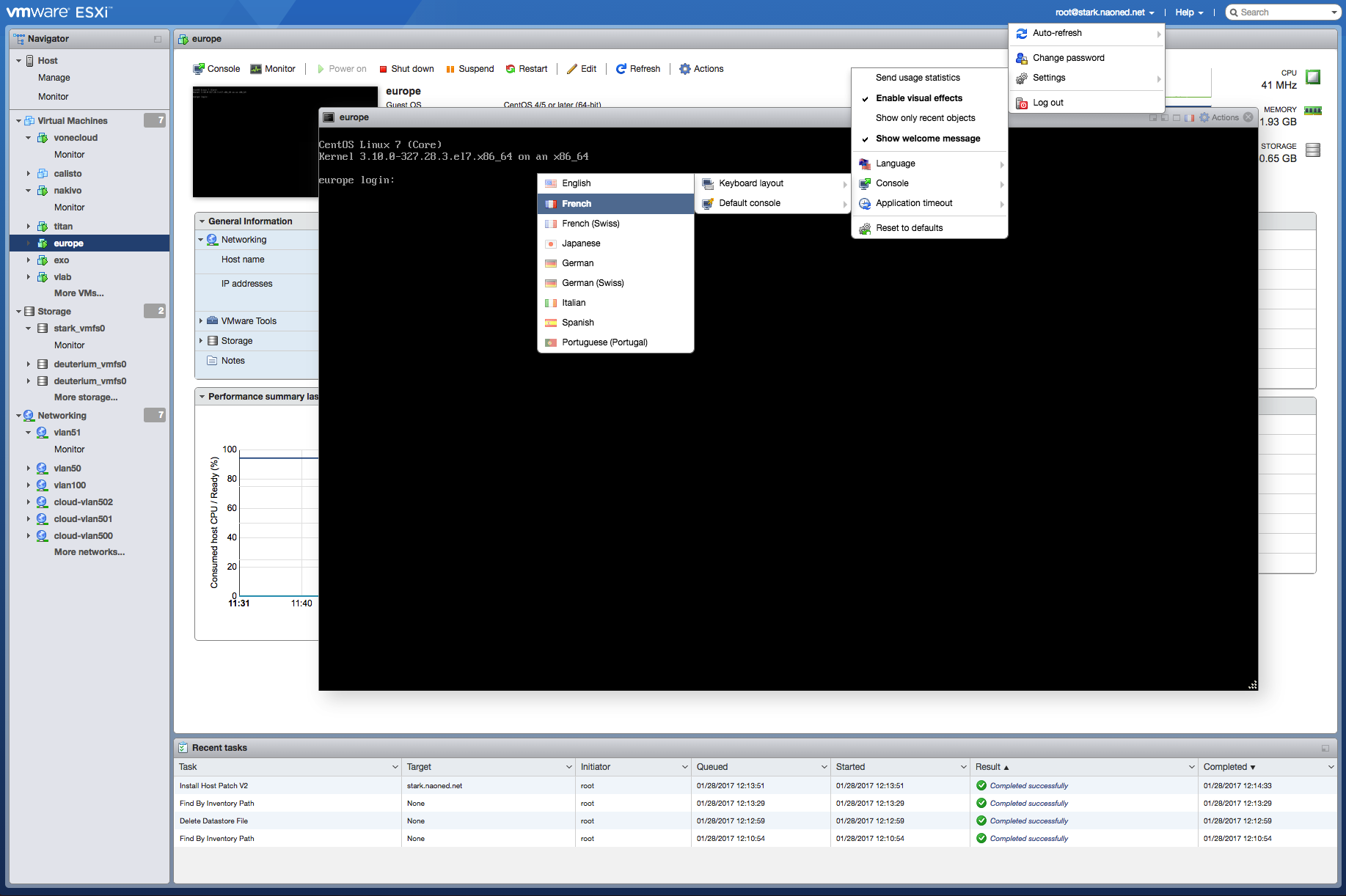Open Default console submenu
The height and width of the screenshot is (896, 1346).
click(772, 203)
